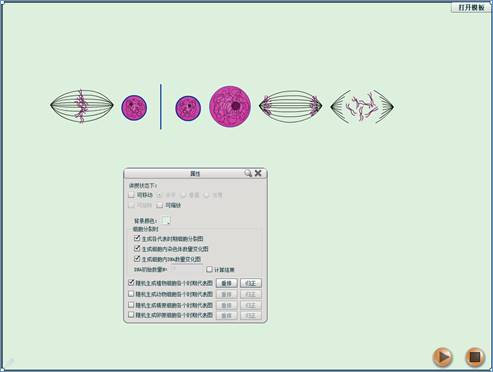Click the magnifier icon in dialog title
493x372 pixels.
[248, 173]
